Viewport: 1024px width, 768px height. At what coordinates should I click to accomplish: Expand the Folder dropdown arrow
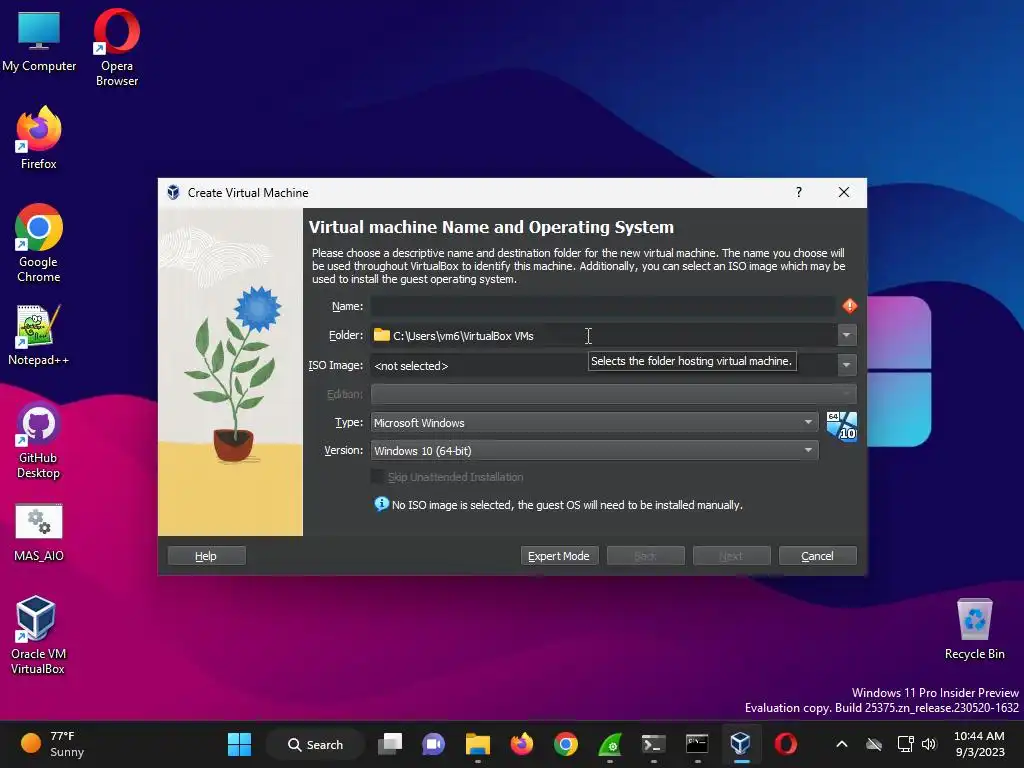pos(846,336)
